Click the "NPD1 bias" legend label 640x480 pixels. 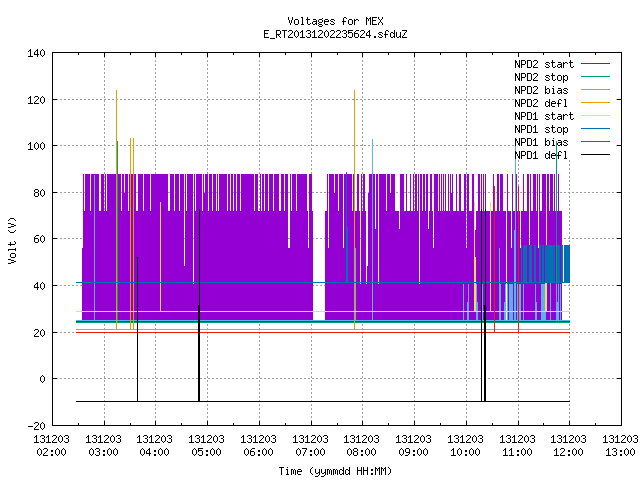click(x=541, y=142)
